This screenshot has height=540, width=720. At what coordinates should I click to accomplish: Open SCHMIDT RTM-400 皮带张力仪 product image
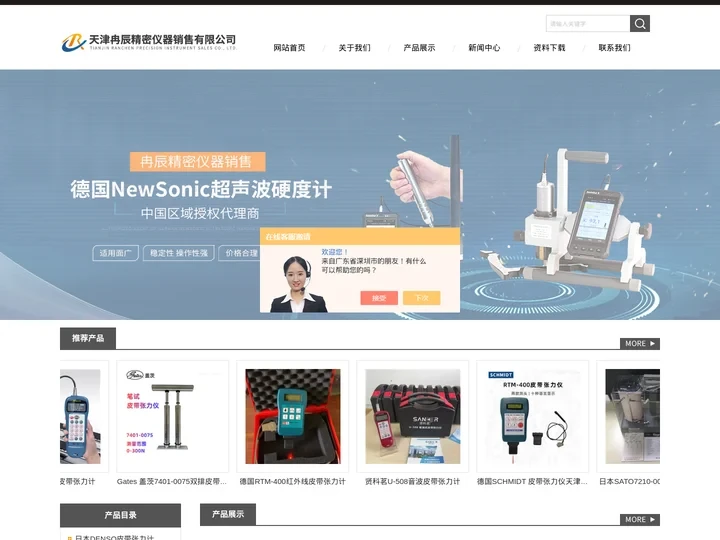[x=532, y=416]
